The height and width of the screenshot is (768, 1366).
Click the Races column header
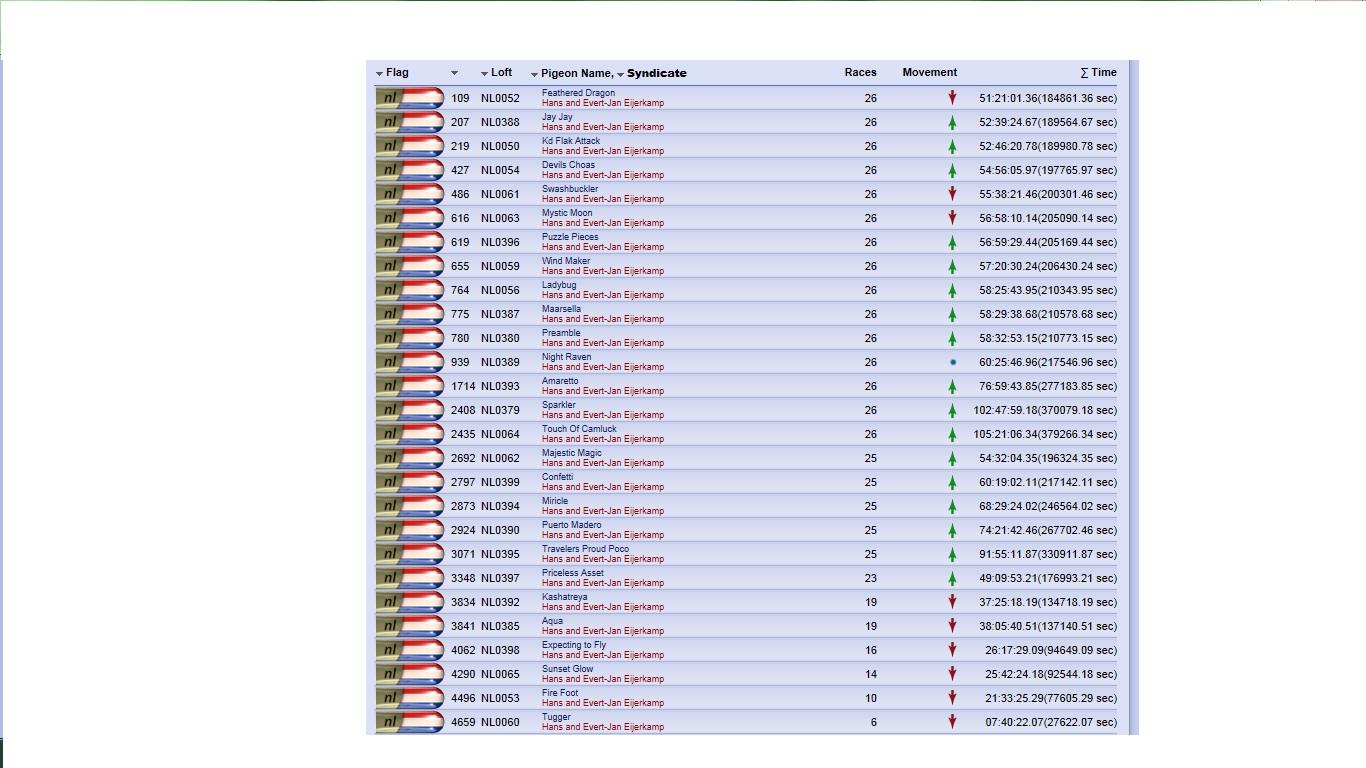(860, 72)
